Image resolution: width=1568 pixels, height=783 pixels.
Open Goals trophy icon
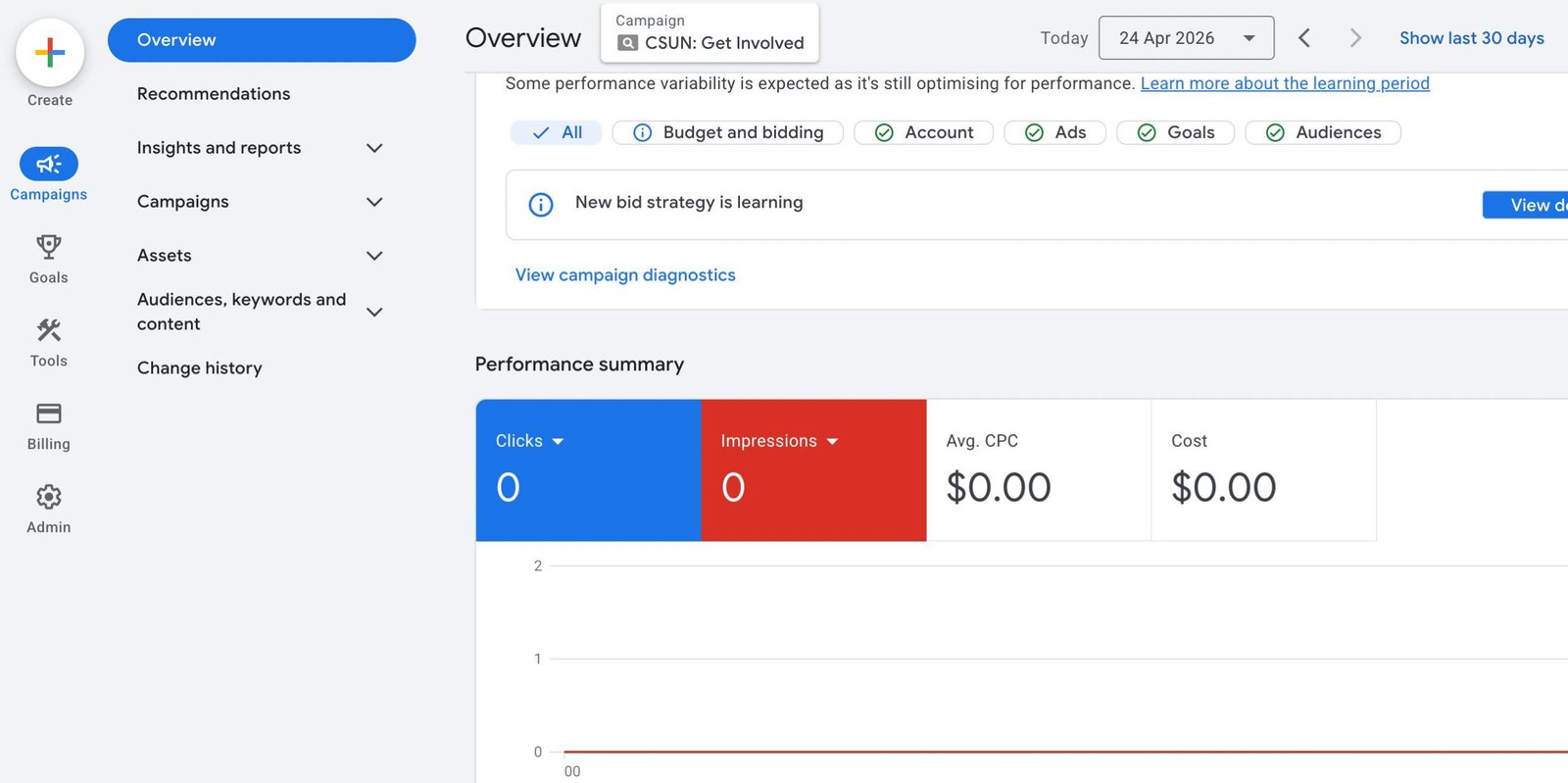(x=49, y=246)
